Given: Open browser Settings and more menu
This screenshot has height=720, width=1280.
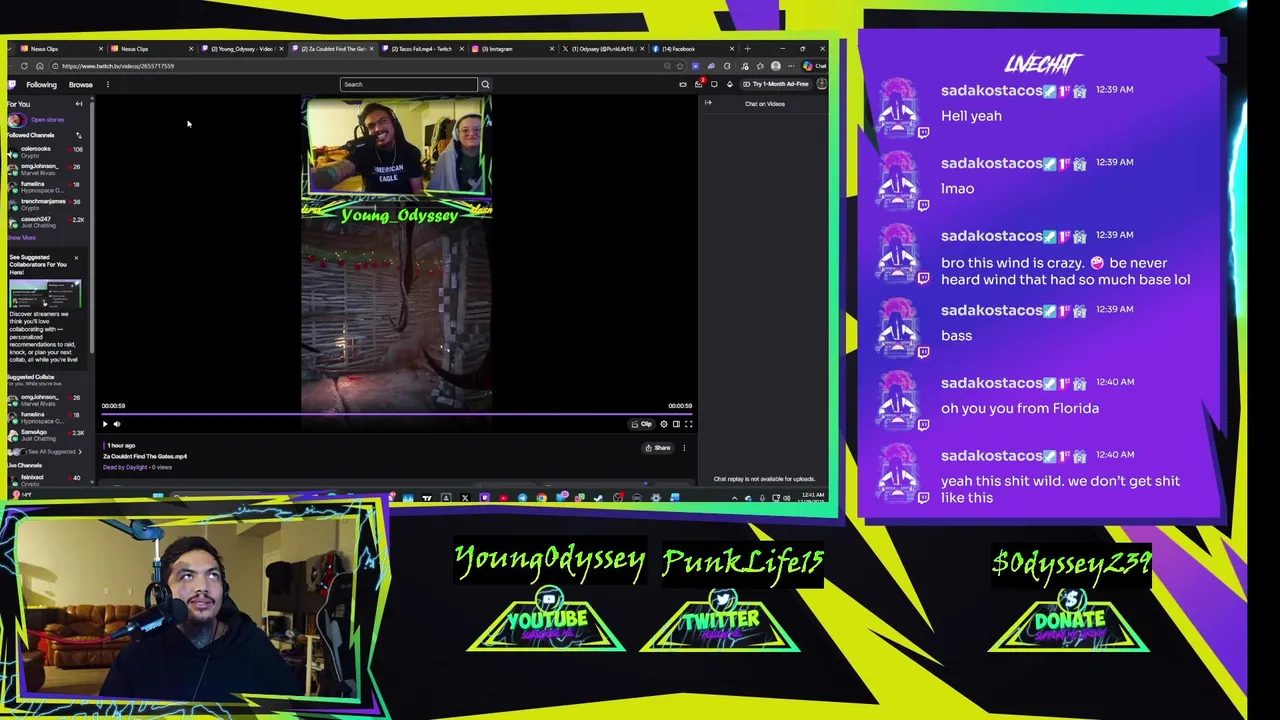Looking at the screenshot, I should (791, 66).
